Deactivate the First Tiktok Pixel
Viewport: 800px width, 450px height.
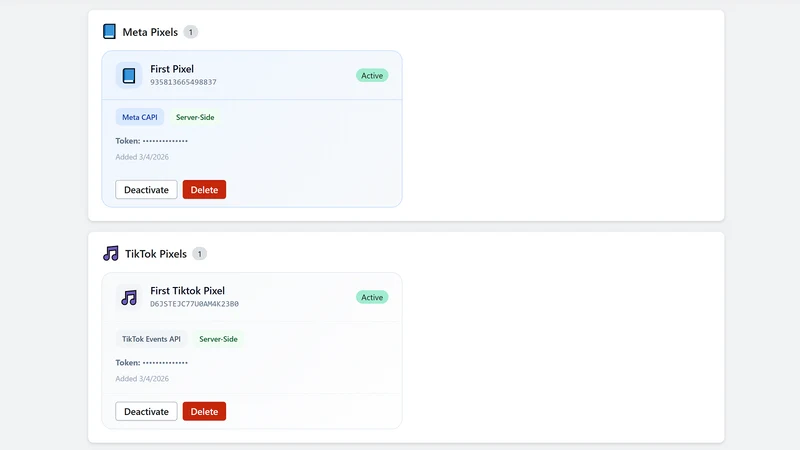tap(146, 412)
